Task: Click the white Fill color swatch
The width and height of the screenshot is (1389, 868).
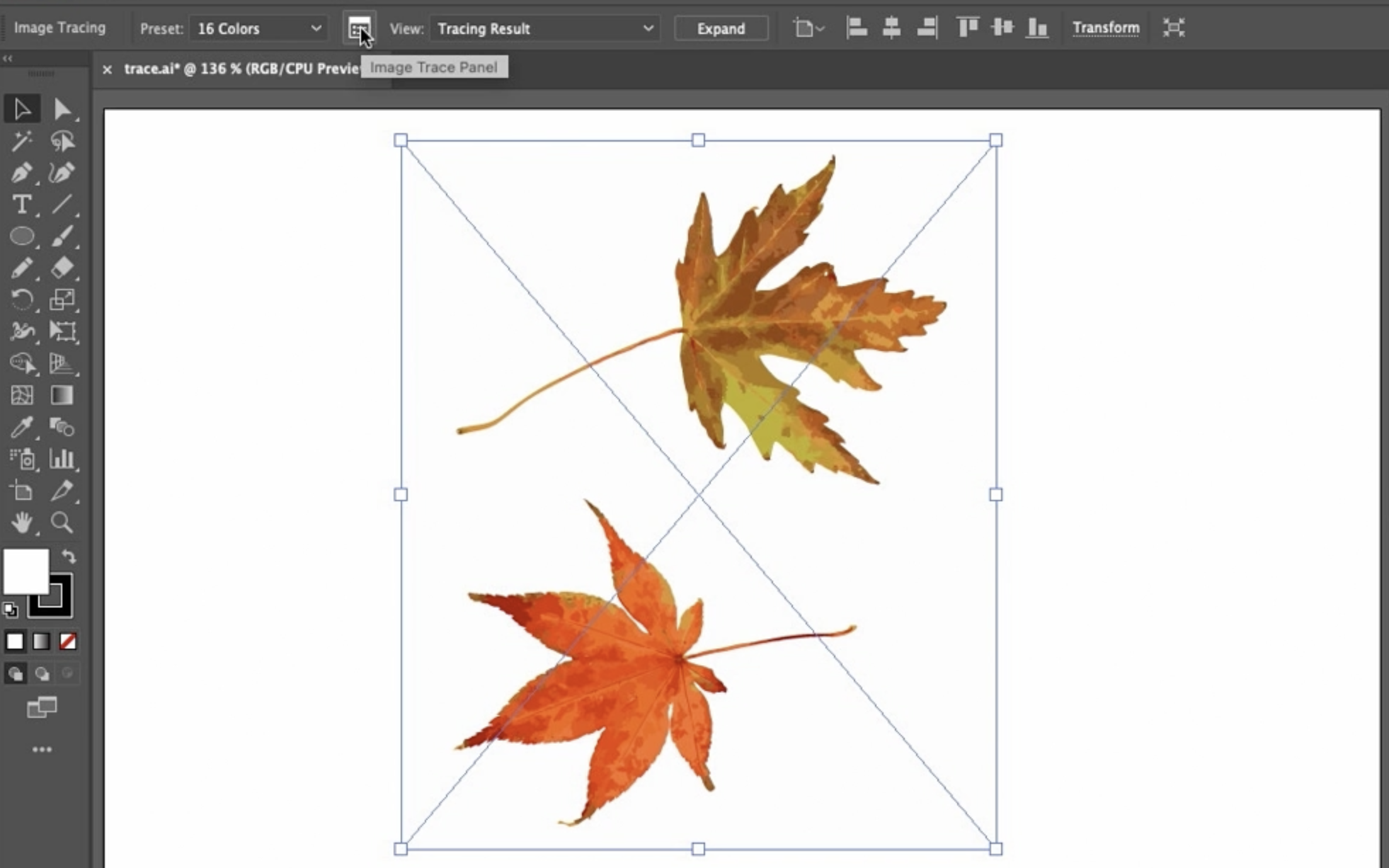Action: click(x=25, y=571)
